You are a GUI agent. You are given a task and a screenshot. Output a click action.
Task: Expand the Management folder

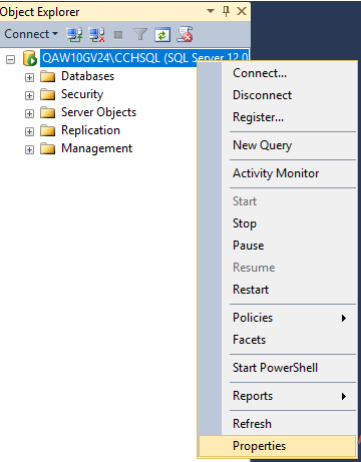tap(29, 150)
